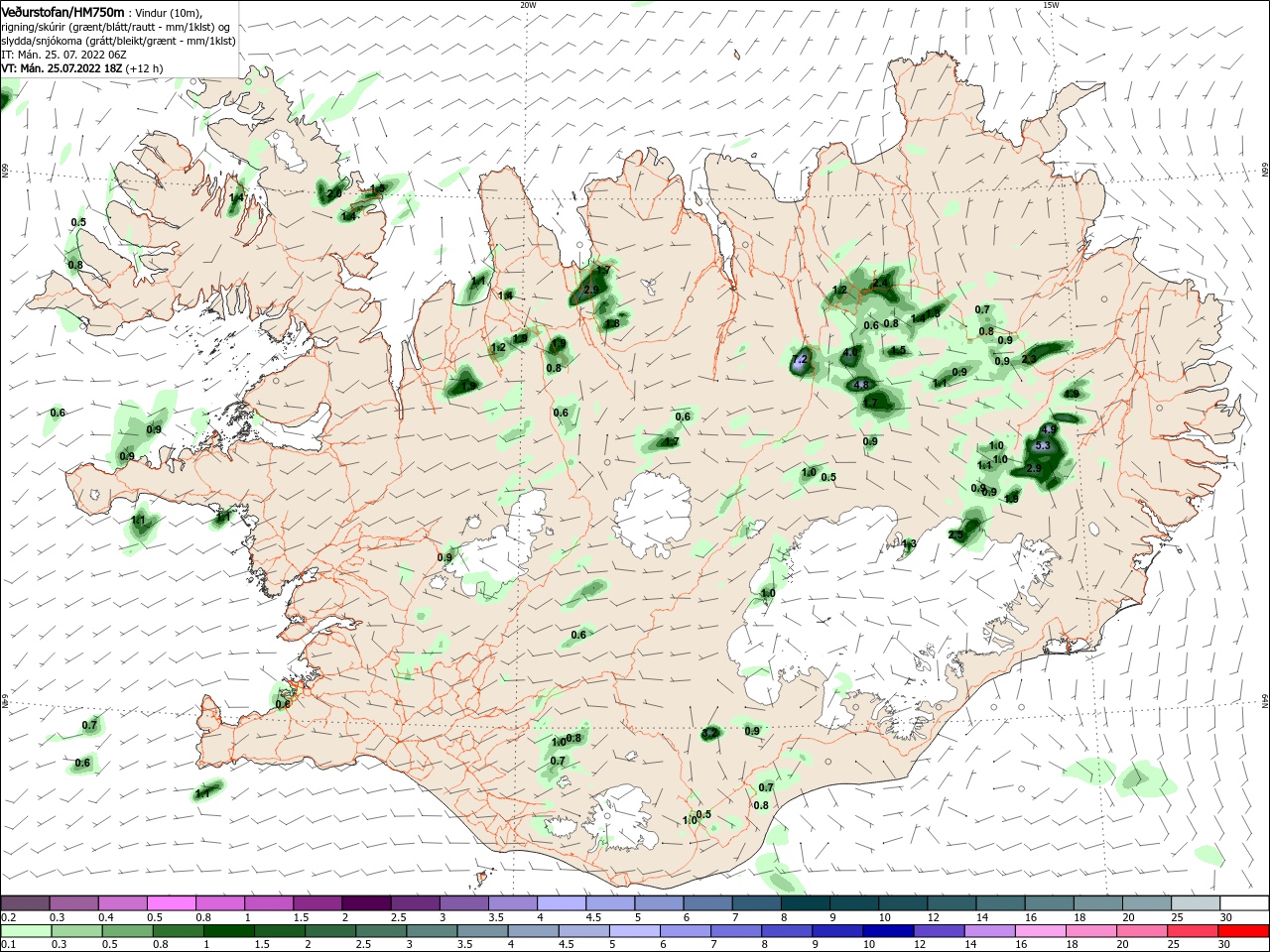Click the 'VT: Mán. 25.07.2022 18Z' valid time
1270x952 pixels.
click(x=62, y=68)
